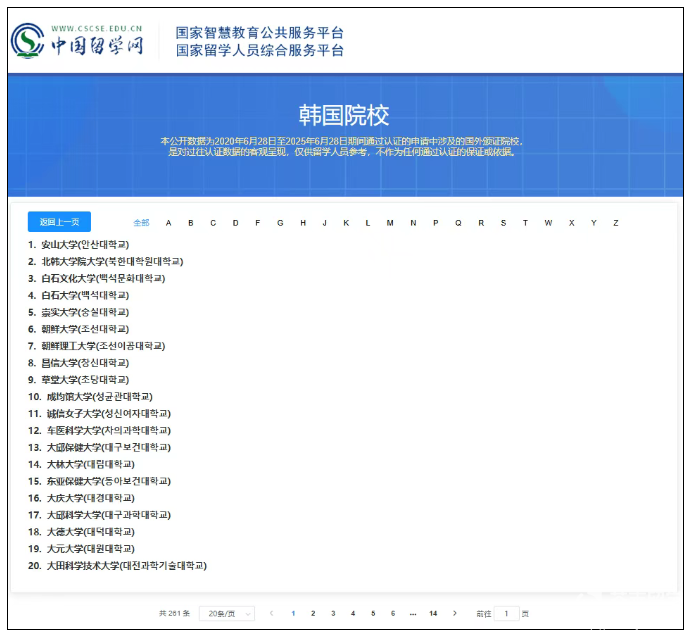Click the 中国留学网 logo
This screenshot has width=693, height=641.
(78, 42)
